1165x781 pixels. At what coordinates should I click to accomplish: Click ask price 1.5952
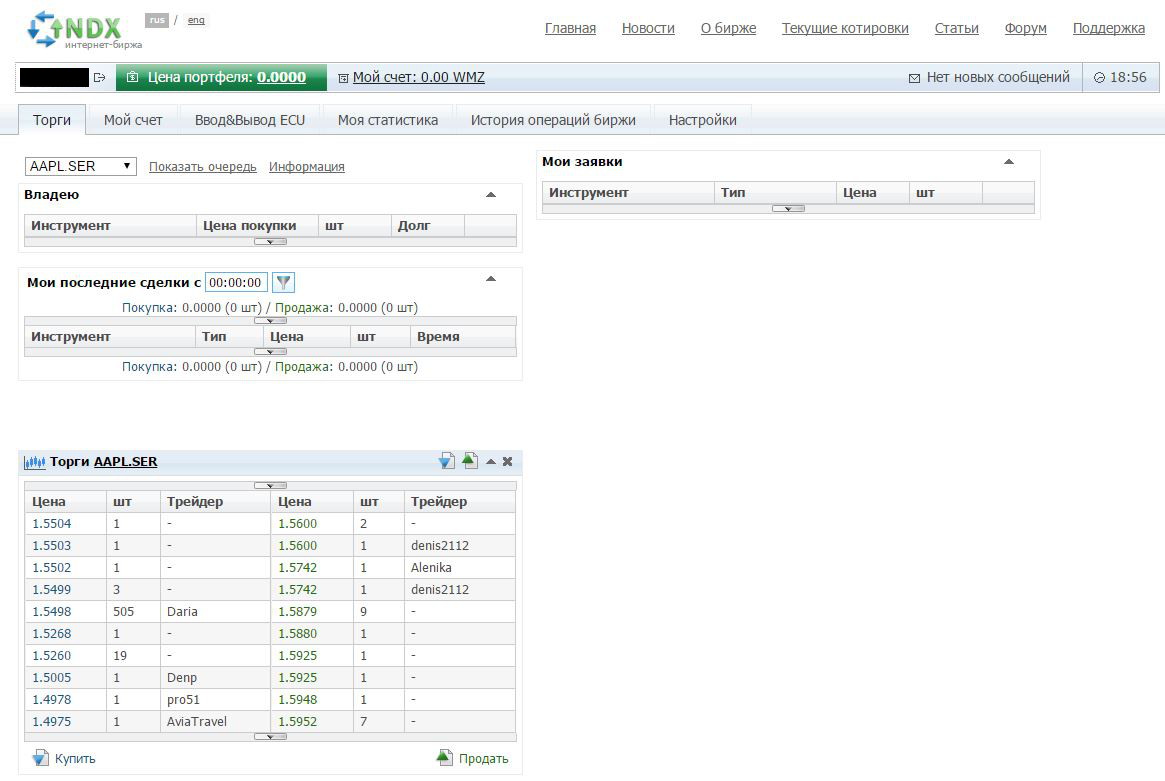(x=297, y=722)
